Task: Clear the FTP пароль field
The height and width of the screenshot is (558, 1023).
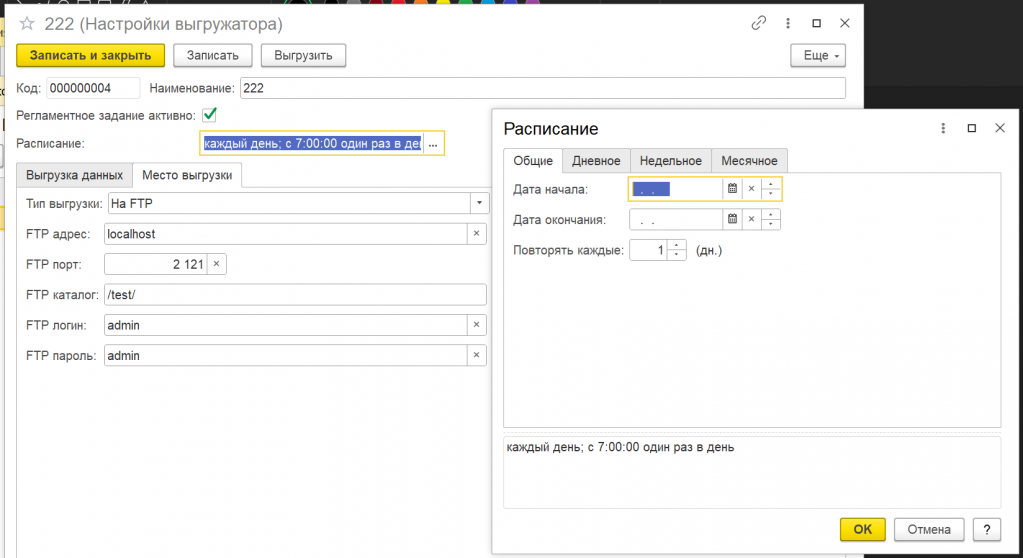Action: [x=477, y=356]
